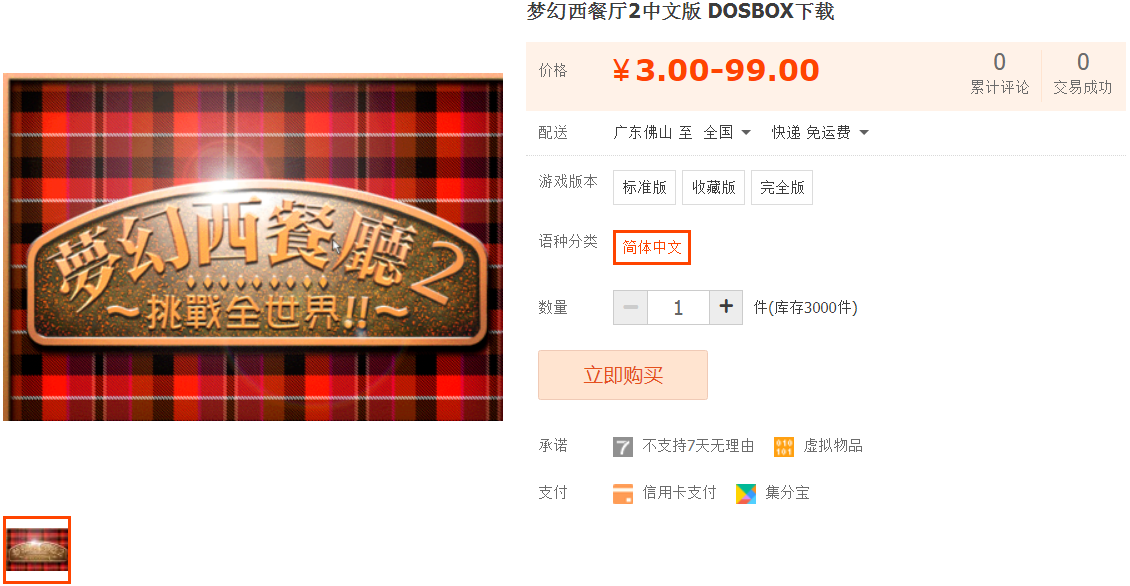This screenshot has width=1130, height=586.
Task: Click the 立即购买 buy now button
Action: (x=623, y=375)
